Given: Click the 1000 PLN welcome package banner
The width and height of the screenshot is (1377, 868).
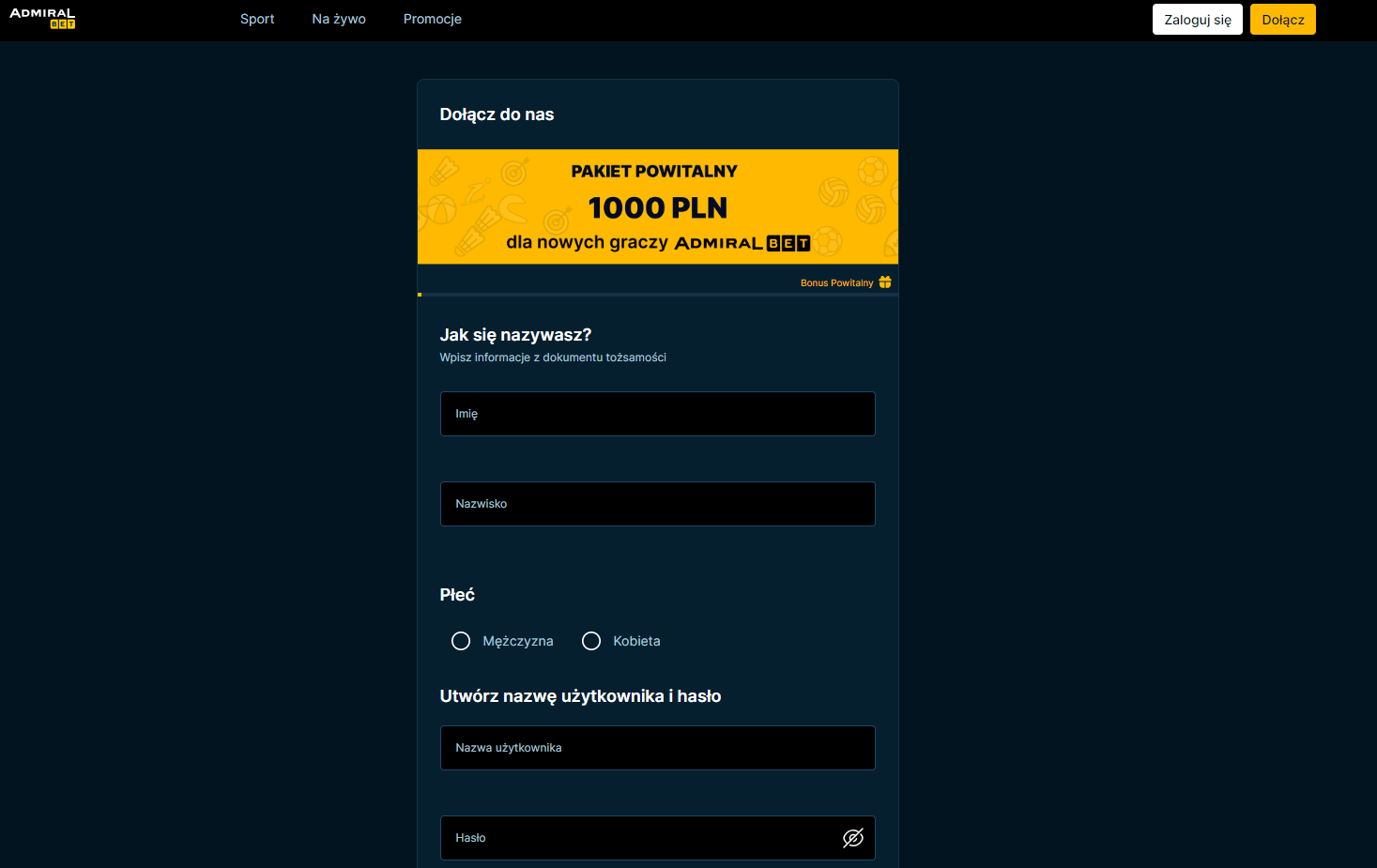Looking at the screenshot, I should (x=657, y=207).
